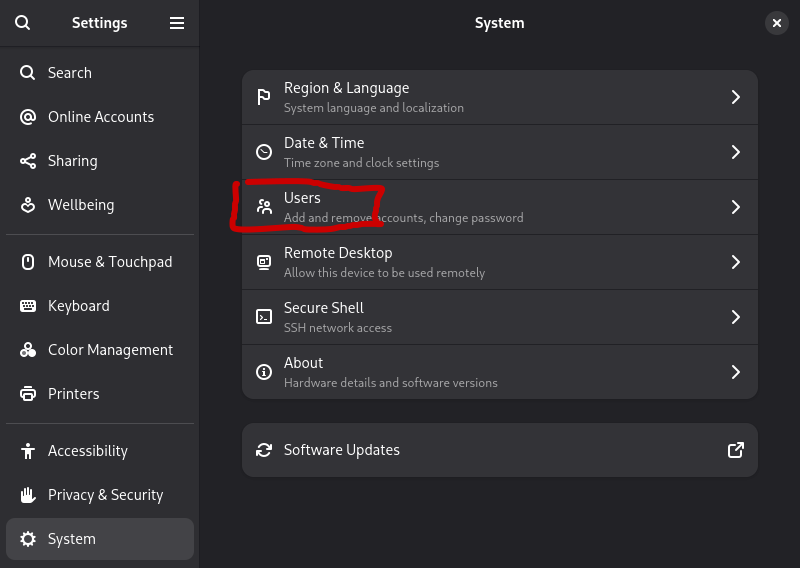Viewport: 800px width, 568px height.
Task: Click the About info icon
Action: click(264, 372)
